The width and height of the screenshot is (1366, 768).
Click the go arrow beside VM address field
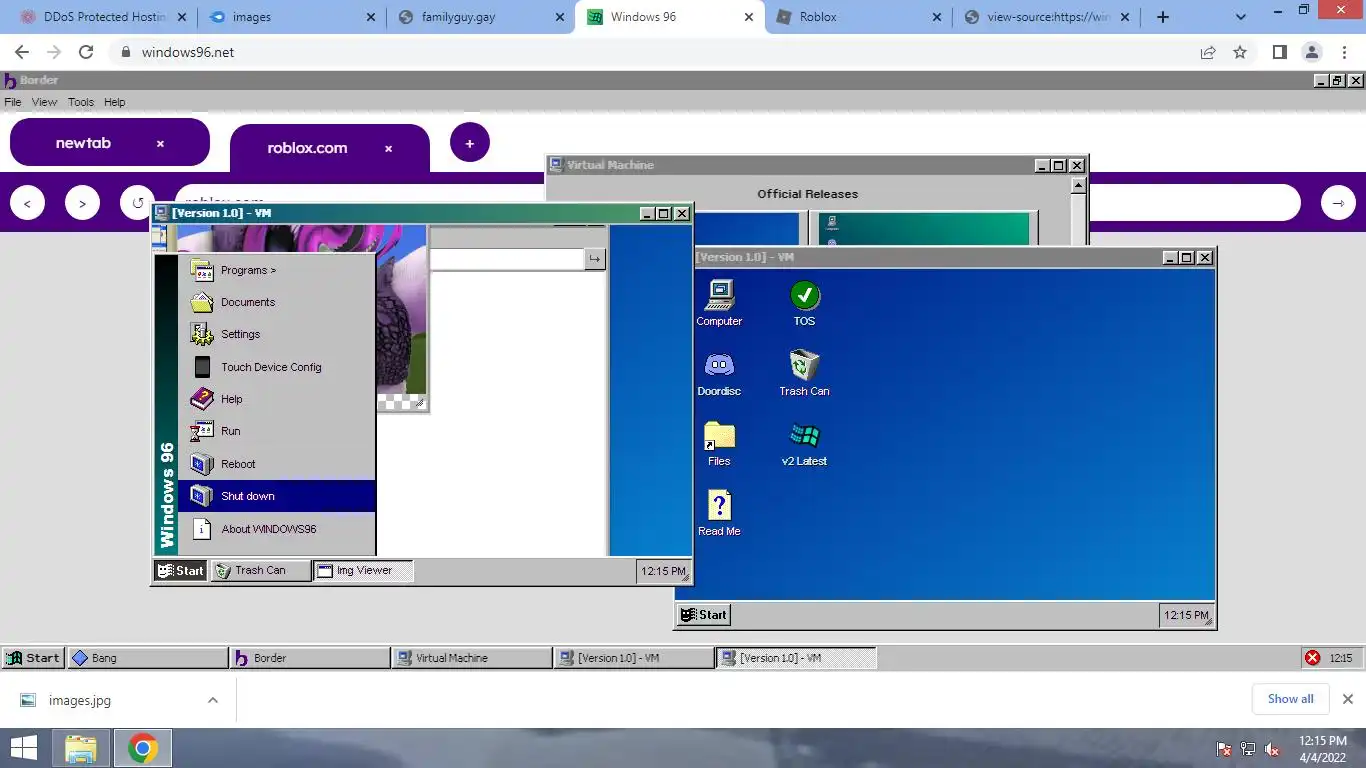click(x=595, y=260)
